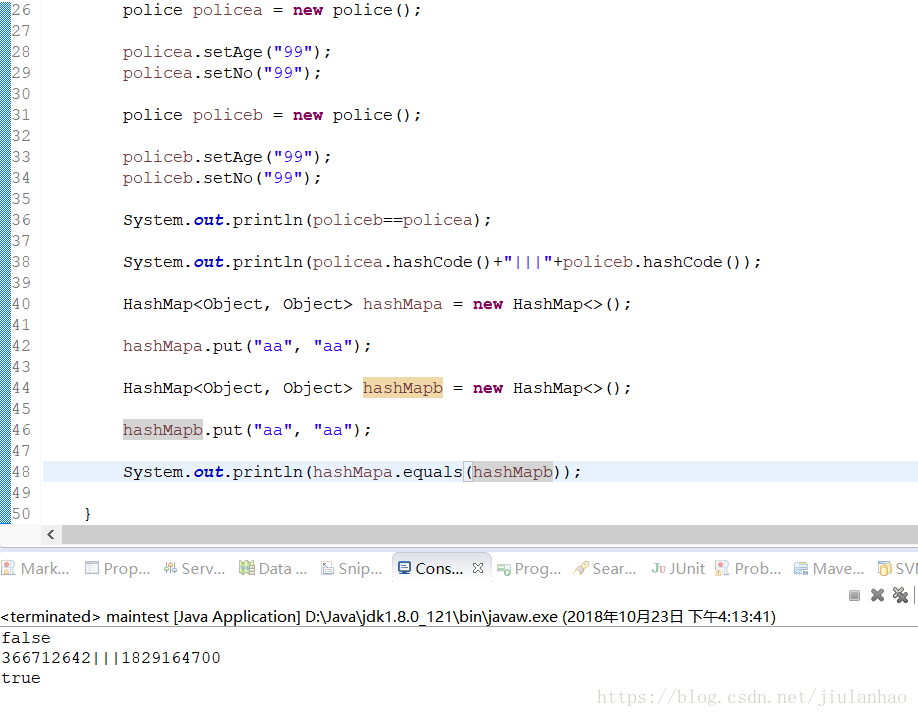Click the Markers tab icon
This screenshot has width=918, height=717.
(x=8, y=568)
